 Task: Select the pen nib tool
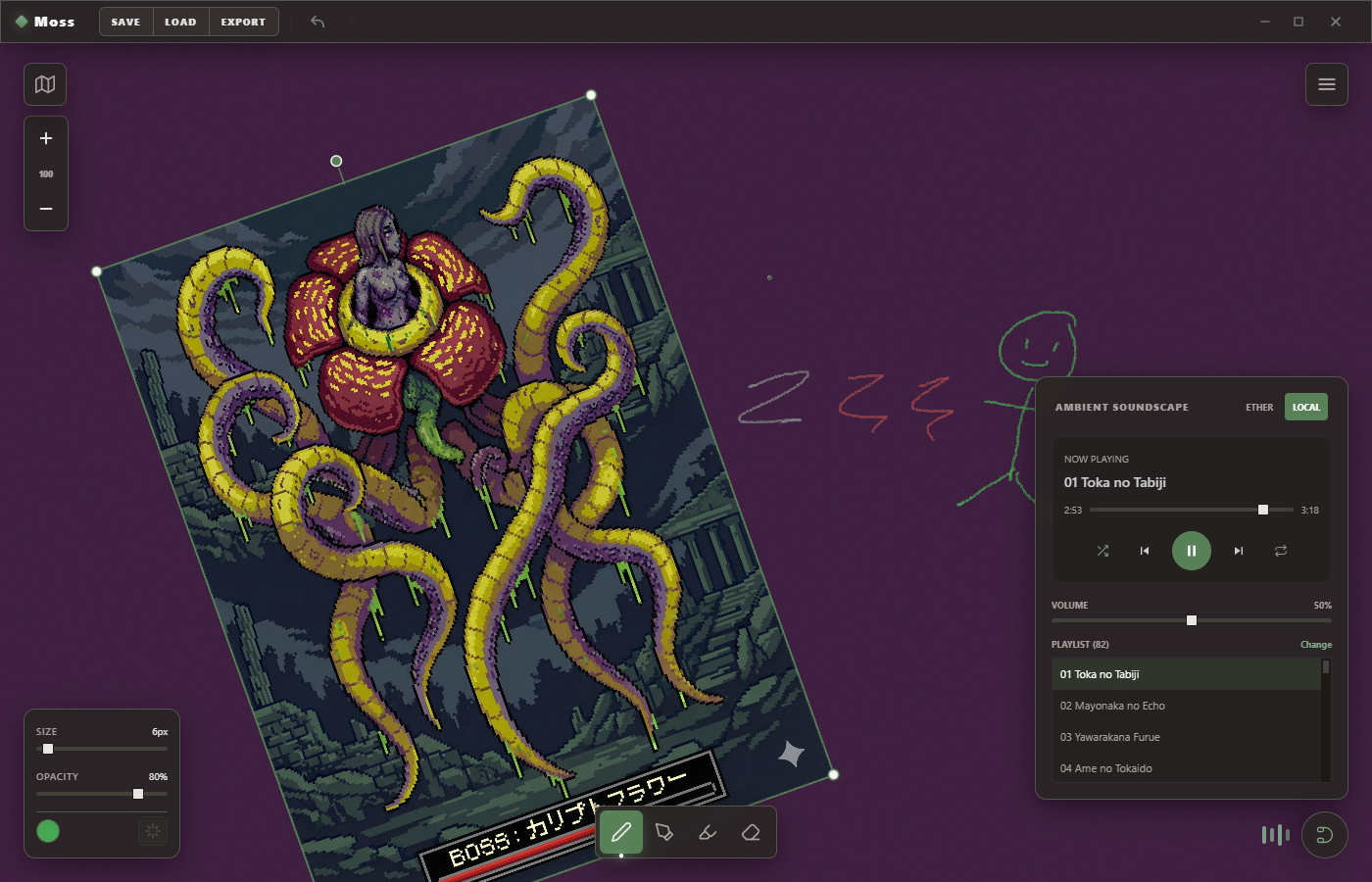[664, 832]
